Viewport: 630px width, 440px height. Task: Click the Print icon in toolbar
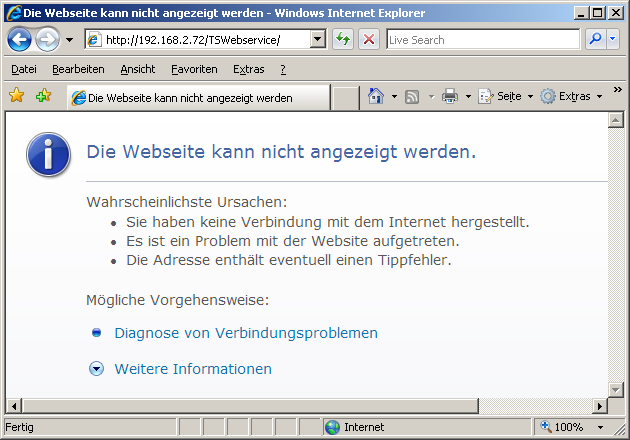click(450, 97)
